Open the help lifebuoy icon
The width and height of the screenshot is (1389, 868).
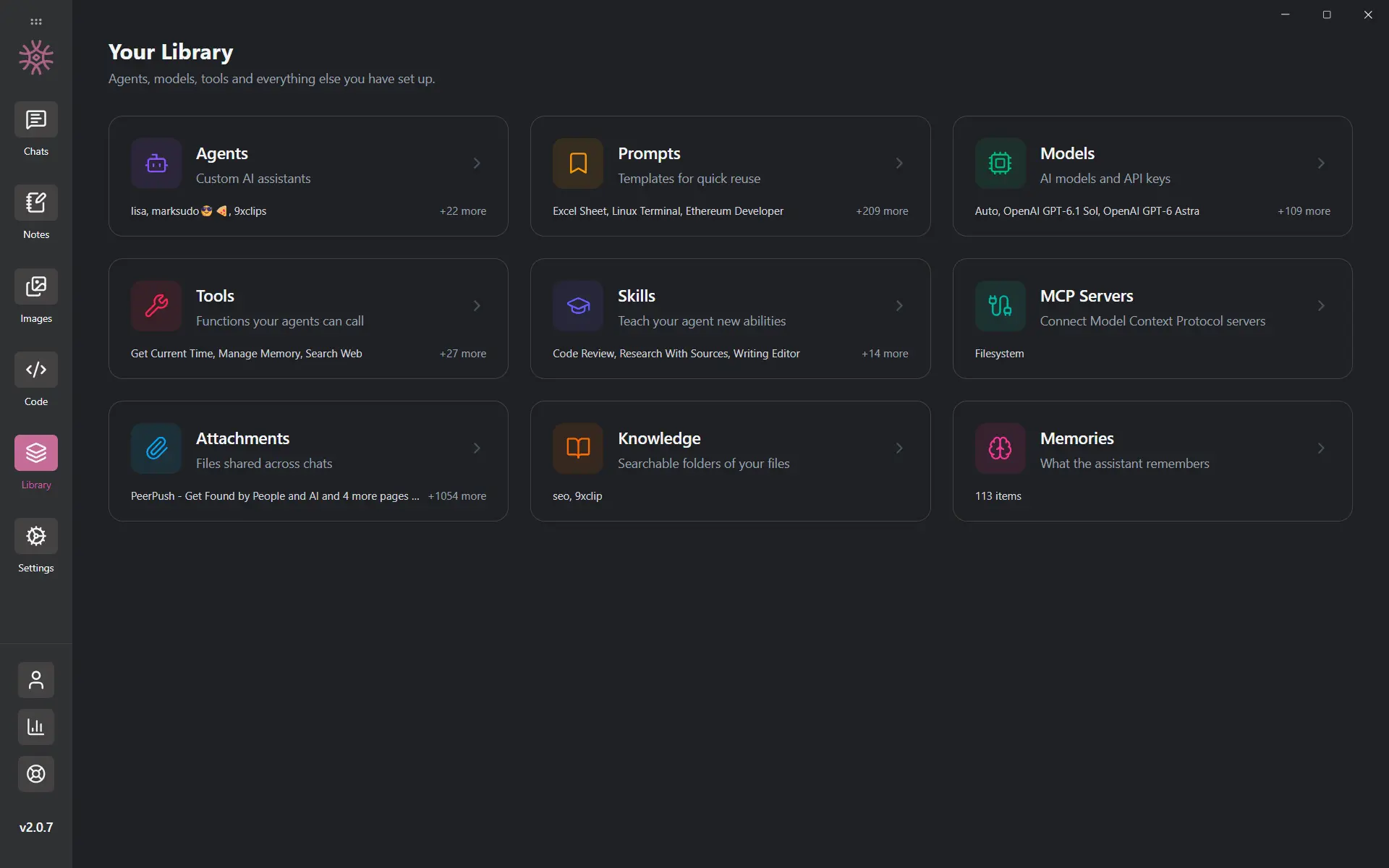point(36,774)
